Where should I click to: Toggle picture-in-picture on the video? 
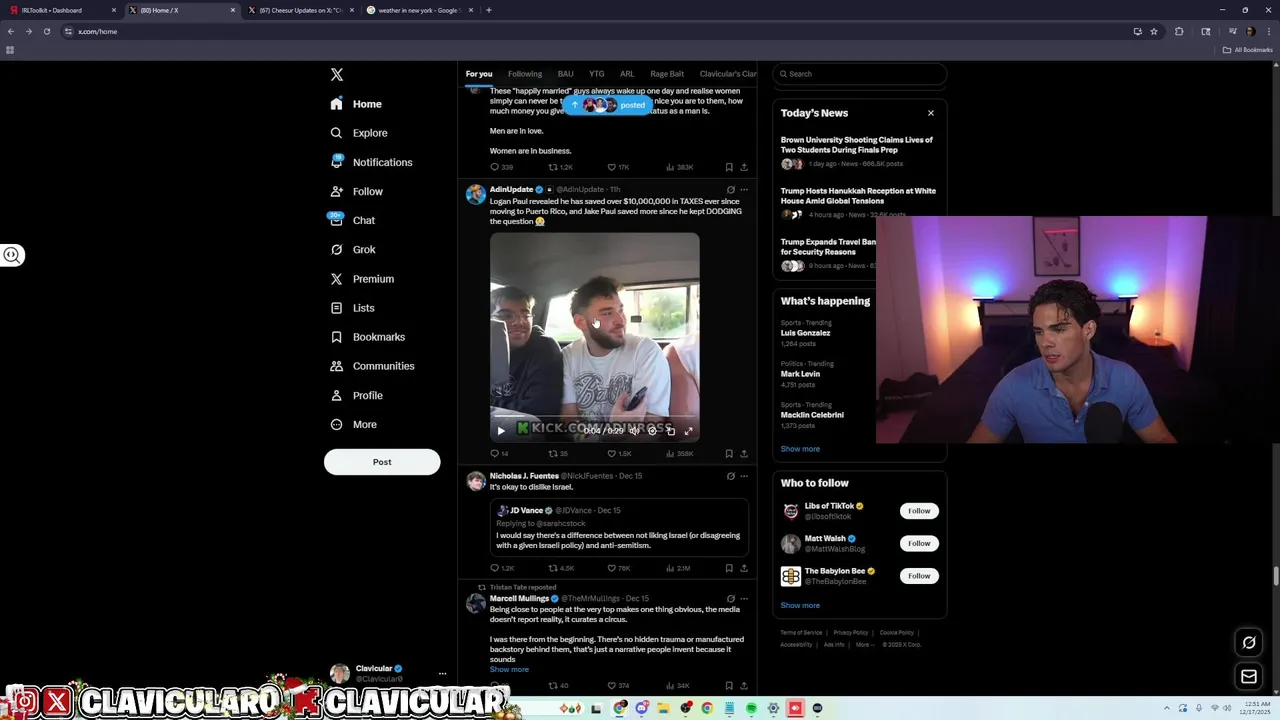tap(670, 431)
